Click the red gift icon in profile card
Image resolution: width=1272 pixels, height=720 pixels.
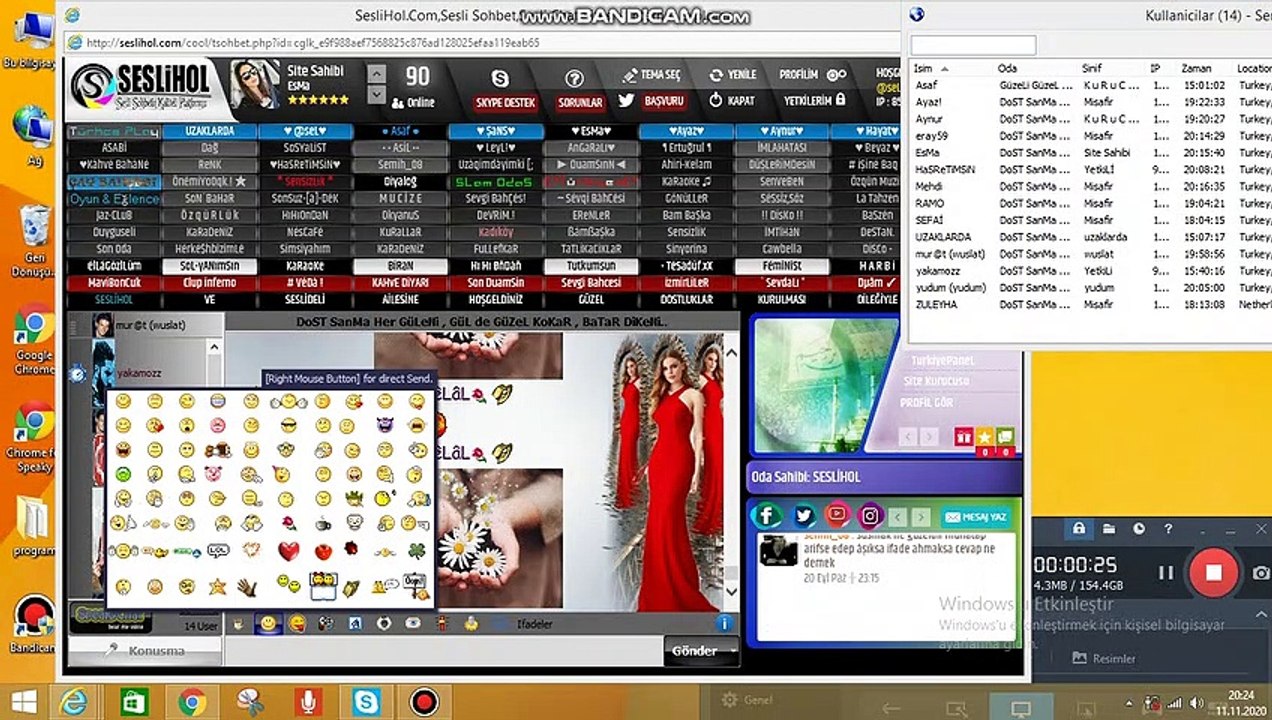pyautogui.click(x=963, y=437)
